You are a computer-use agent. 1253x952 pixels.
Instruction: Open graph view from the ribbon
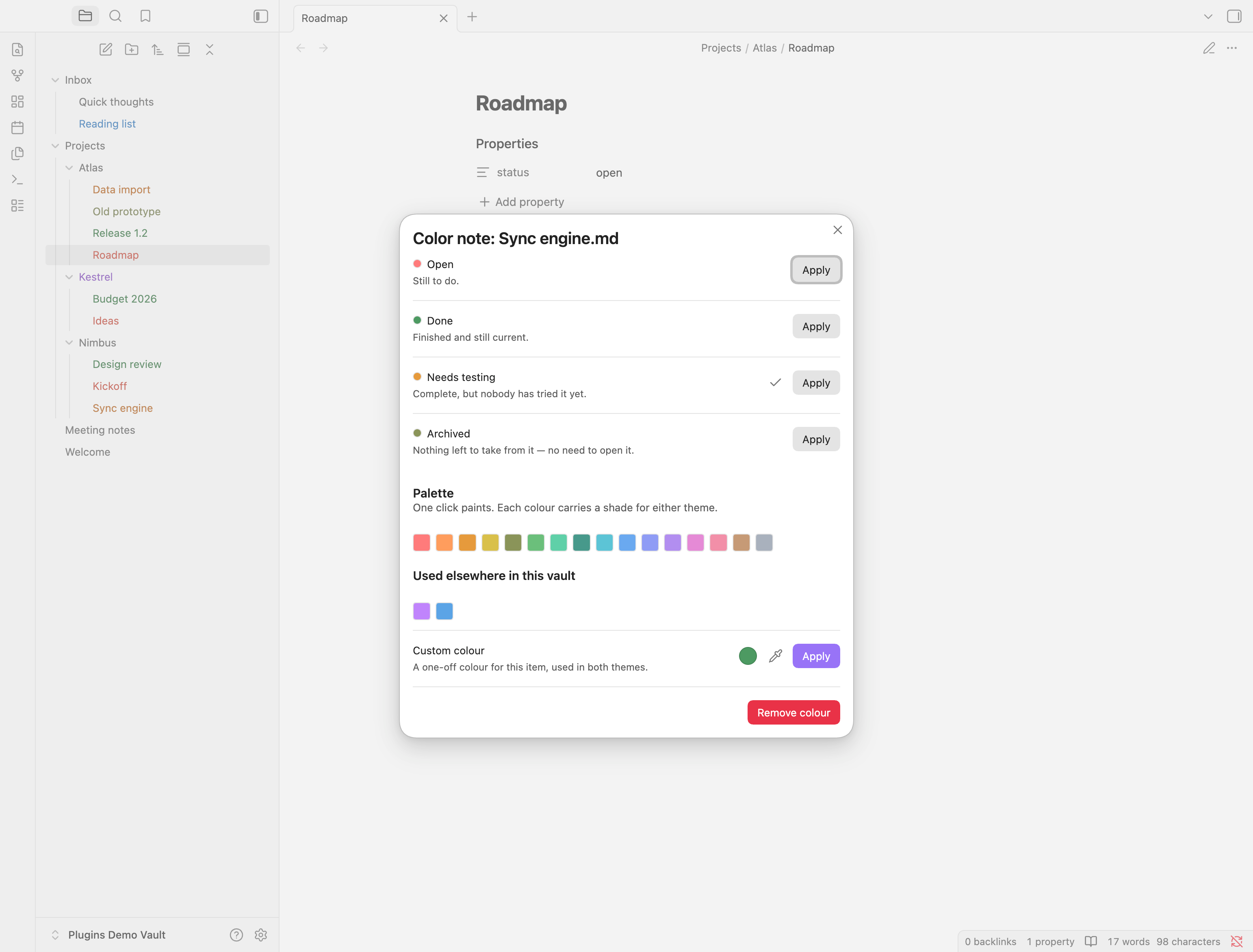17,76
